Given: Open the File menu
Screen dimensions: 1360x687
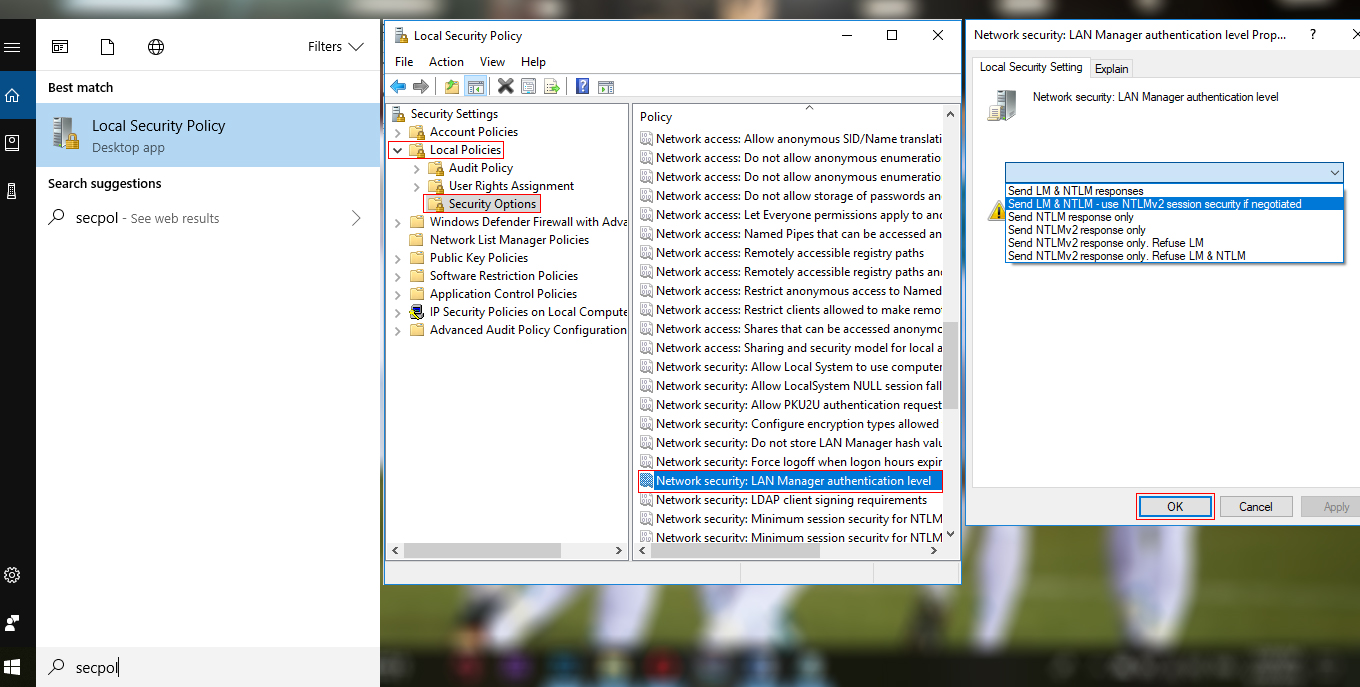Looking at the screenshot, I should pyautogui.click(x=404, y=62).
